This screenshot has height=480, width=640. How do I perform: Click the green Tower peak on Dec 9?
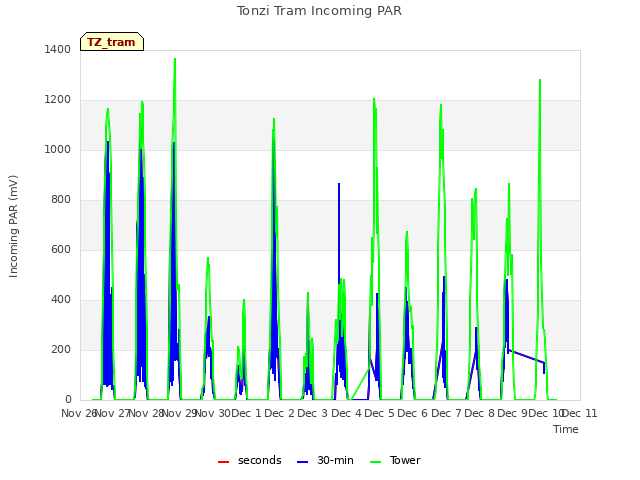[540, 81]
